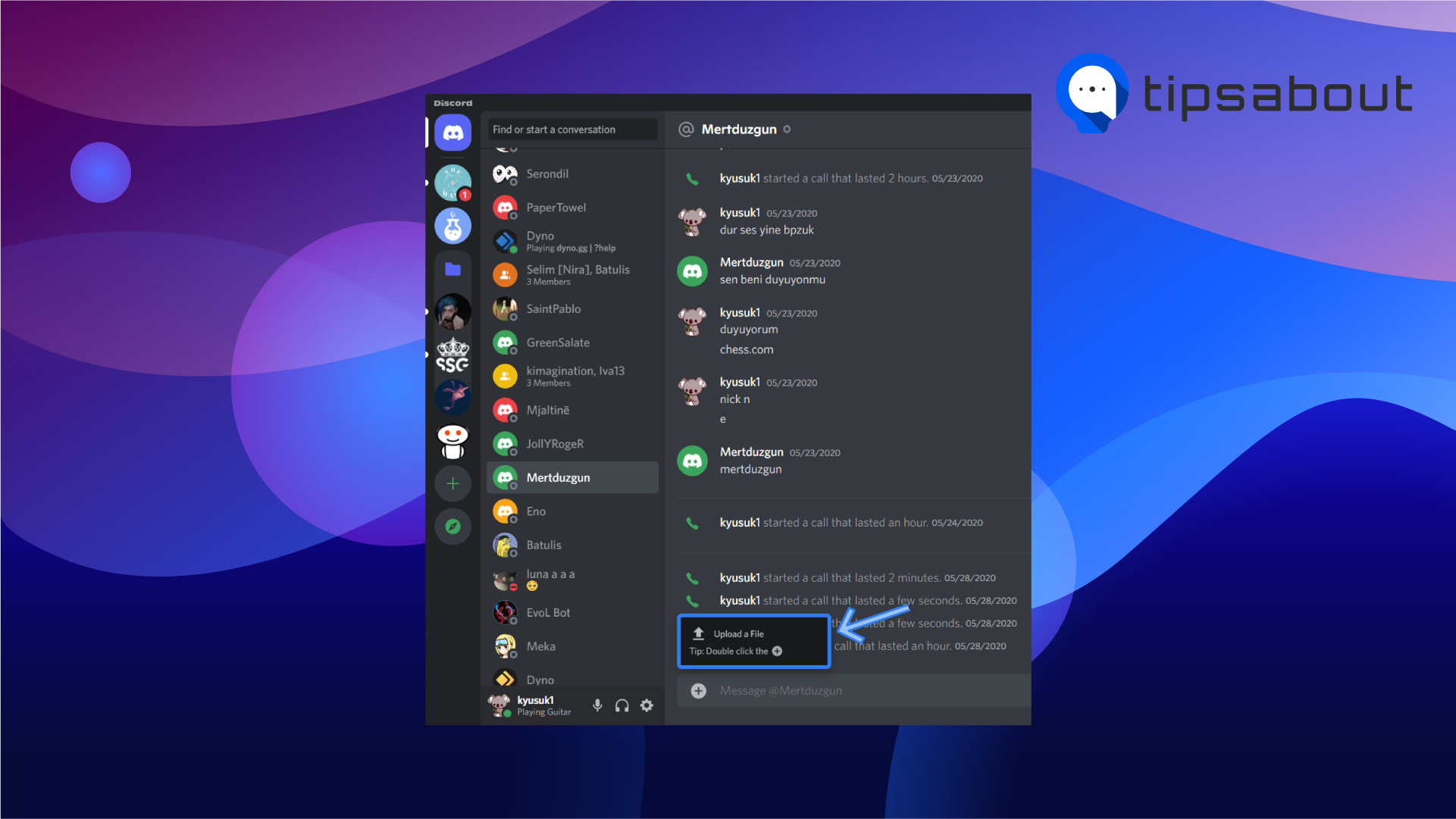
Task: Open the Mertduzgun conversation
Action: [x=570, y=477]
